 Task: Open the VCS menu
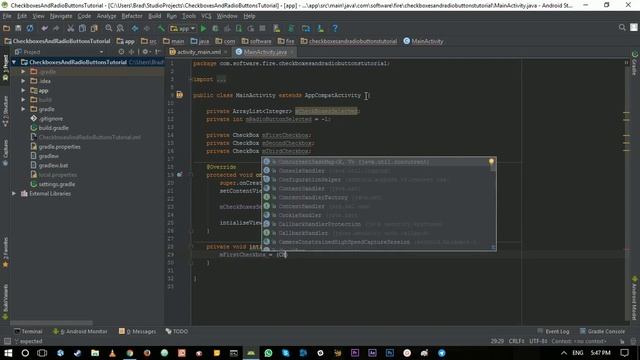206,16
